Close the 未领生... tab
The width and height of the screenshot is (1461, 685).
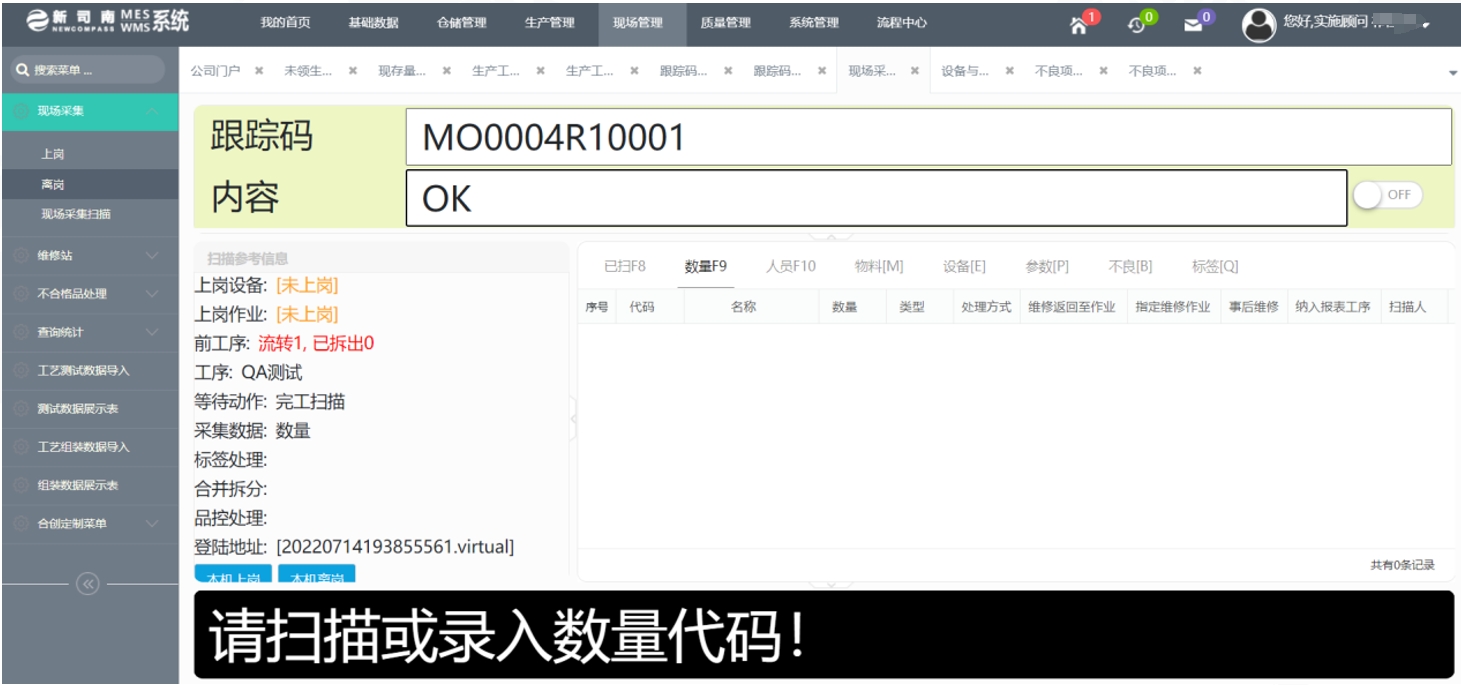coord(353,71)
